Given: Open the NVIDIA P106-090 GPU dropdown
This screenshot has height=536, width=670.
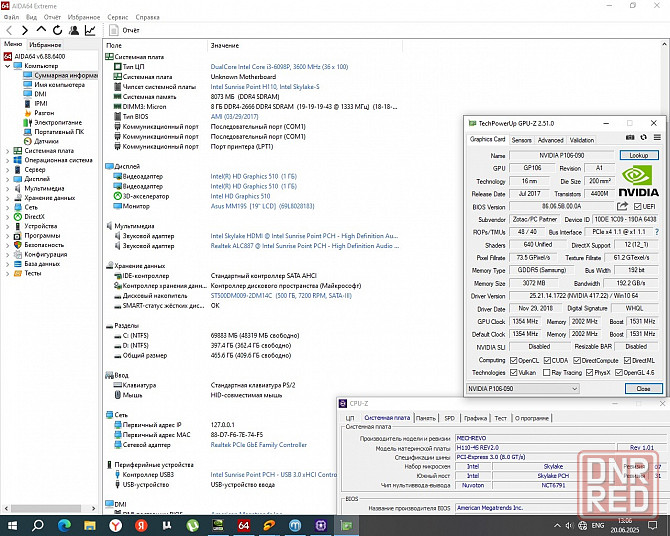Looking at the screenshot, I should tap(523, 389).
